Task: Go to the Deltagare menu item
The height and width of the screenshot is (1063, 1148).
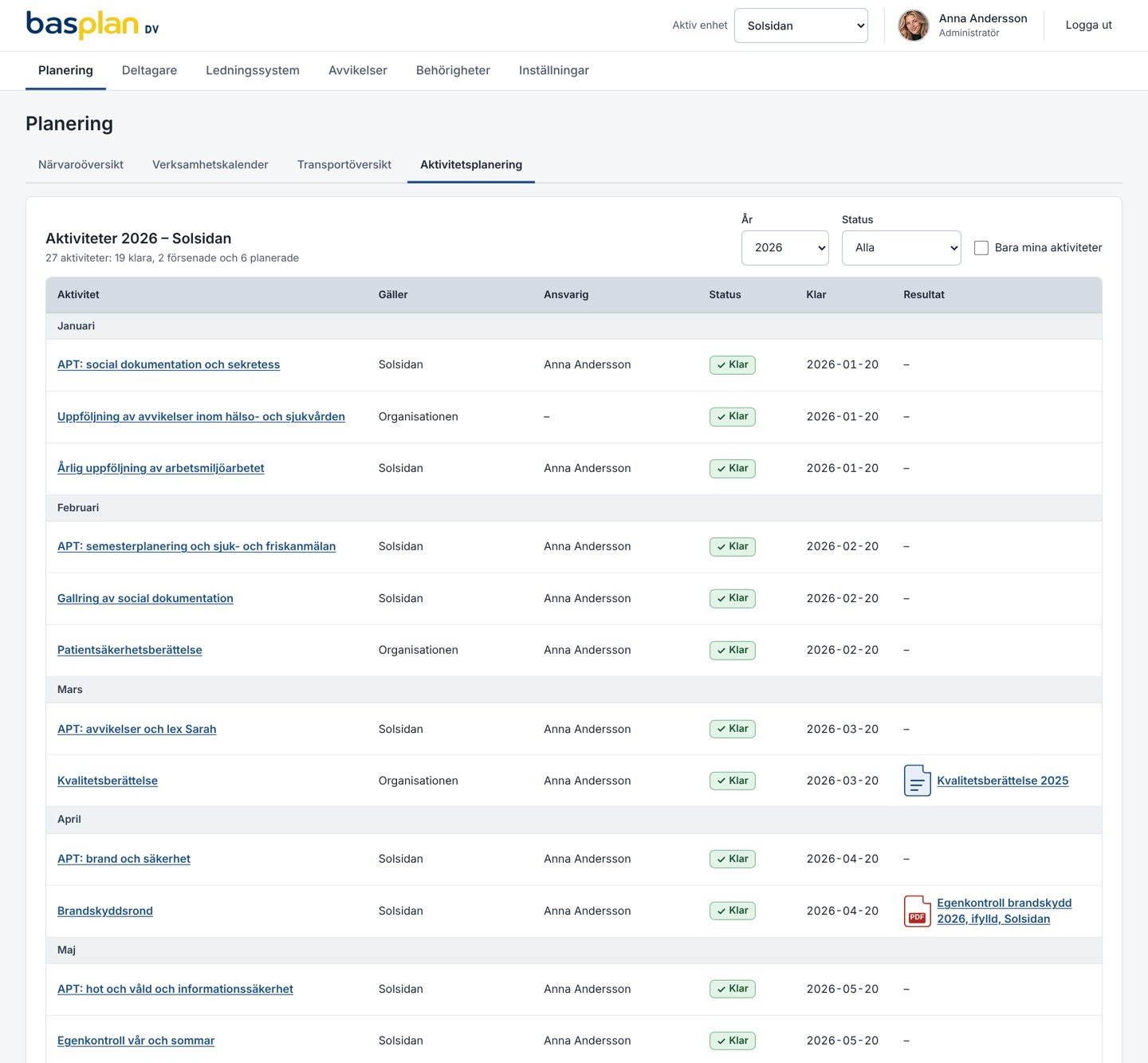Action: pyautogui.click(x=149, y=70)
